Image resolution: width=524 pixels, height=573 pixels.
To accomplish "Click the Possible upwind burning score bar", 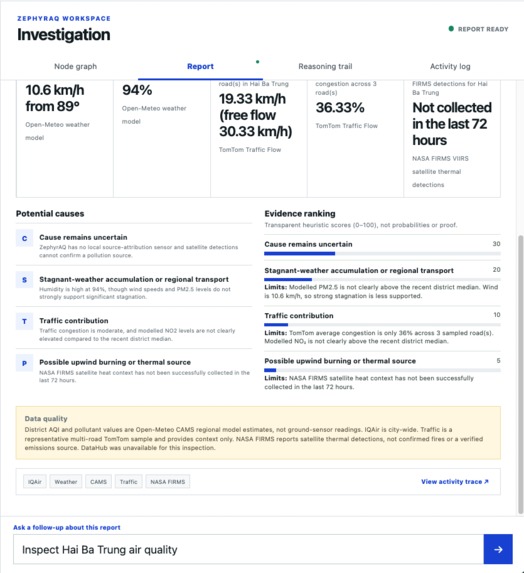I will click(382, 370).
